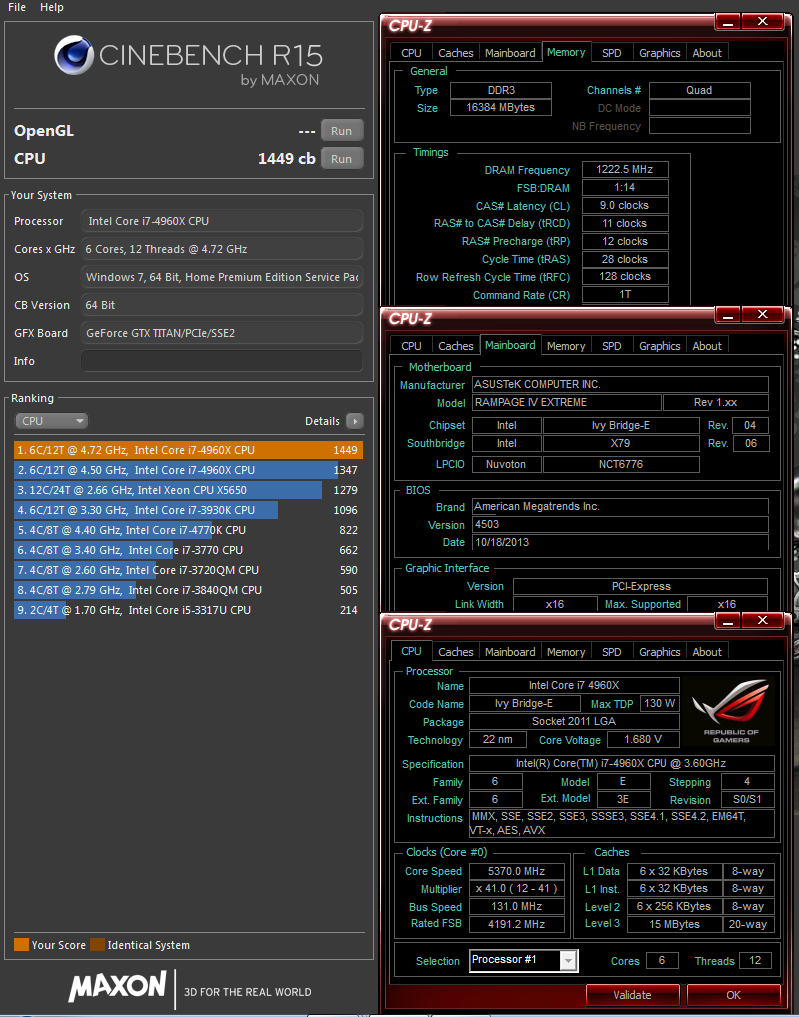
Task: Open Caches tab in Memory CPU-Z window
Action: click(x=456, y=53)
